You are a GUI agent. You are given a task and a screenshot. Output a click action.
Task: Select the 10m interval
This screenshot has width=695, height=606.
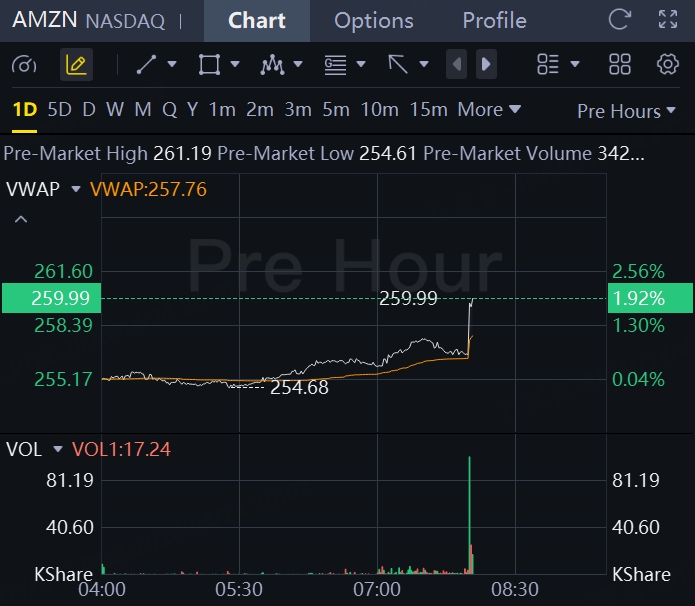[379, 109]
